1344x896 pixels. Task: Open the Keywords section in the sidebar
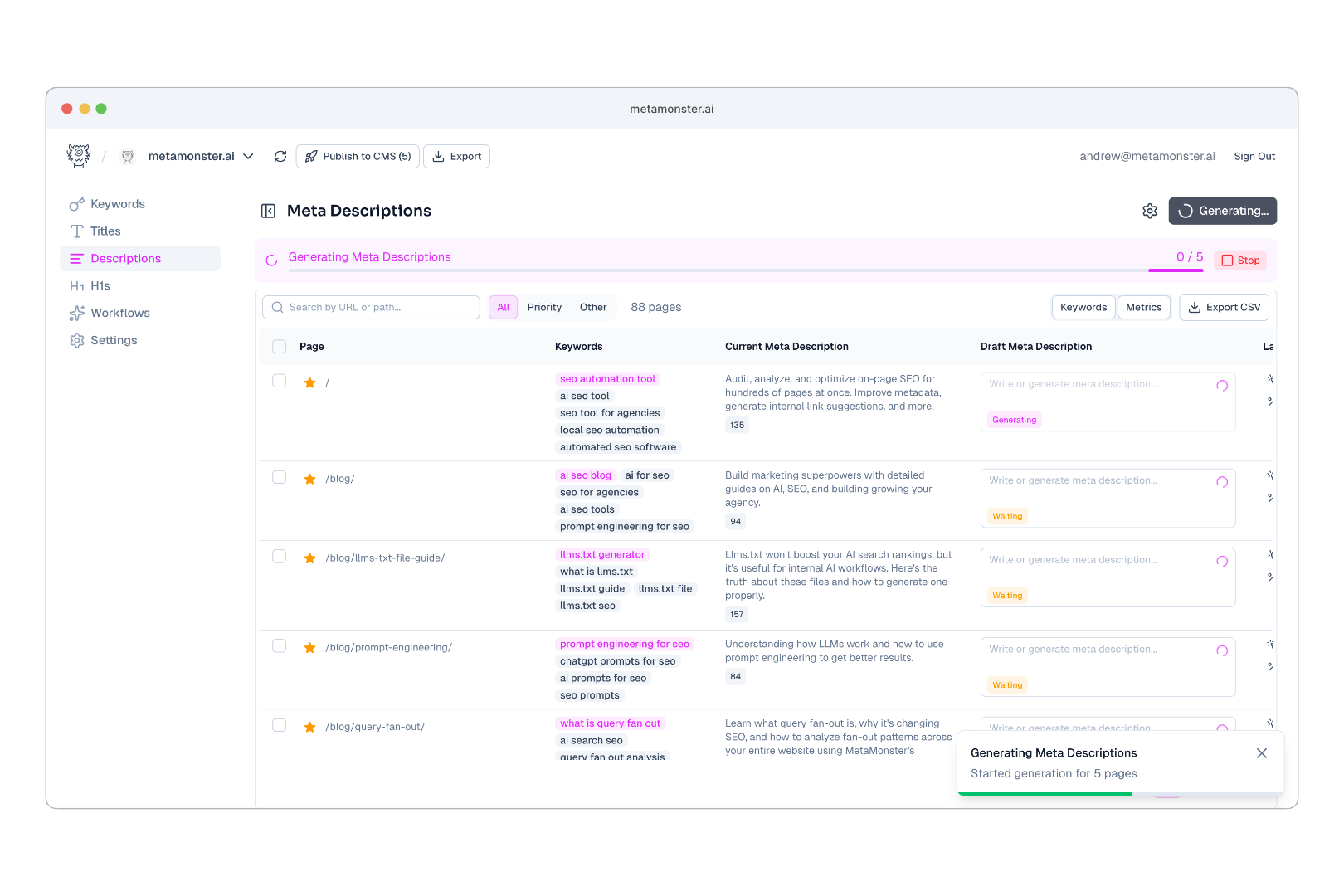[x=117, y=203]
